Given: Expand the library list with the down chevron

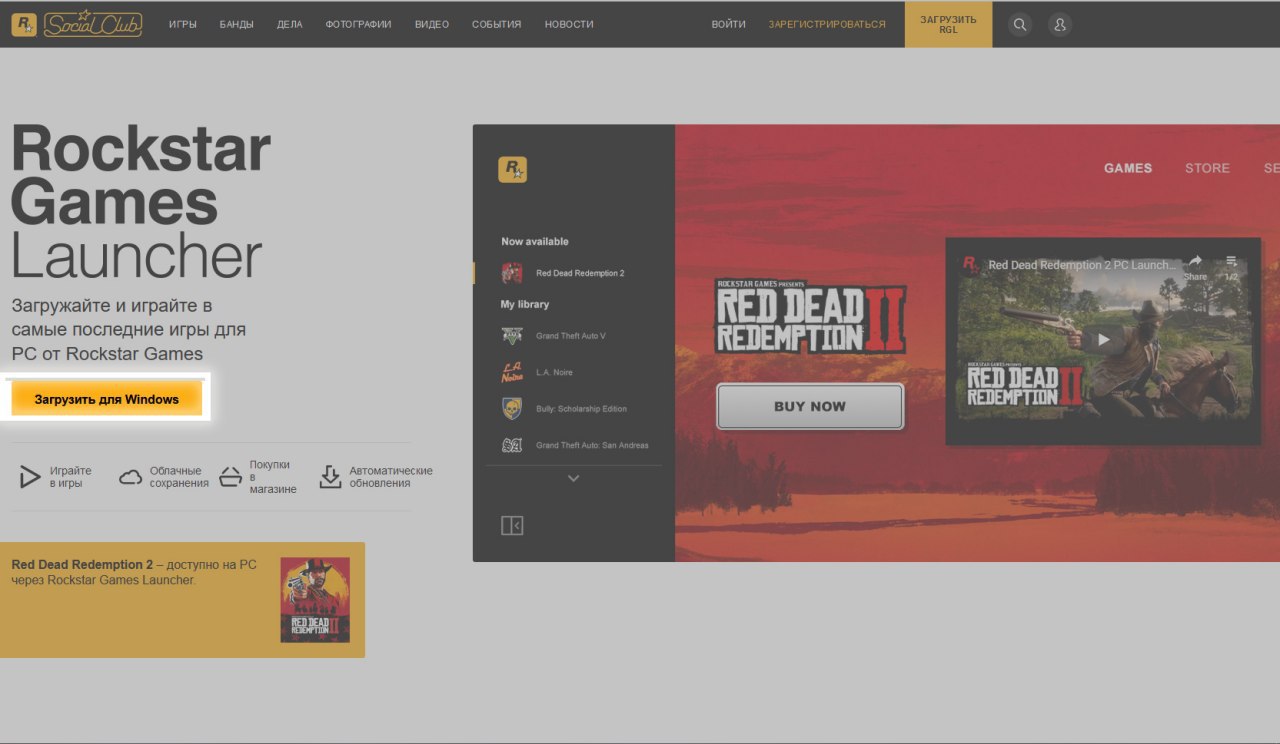Looking at the screenshot, I should click(573, 478).
